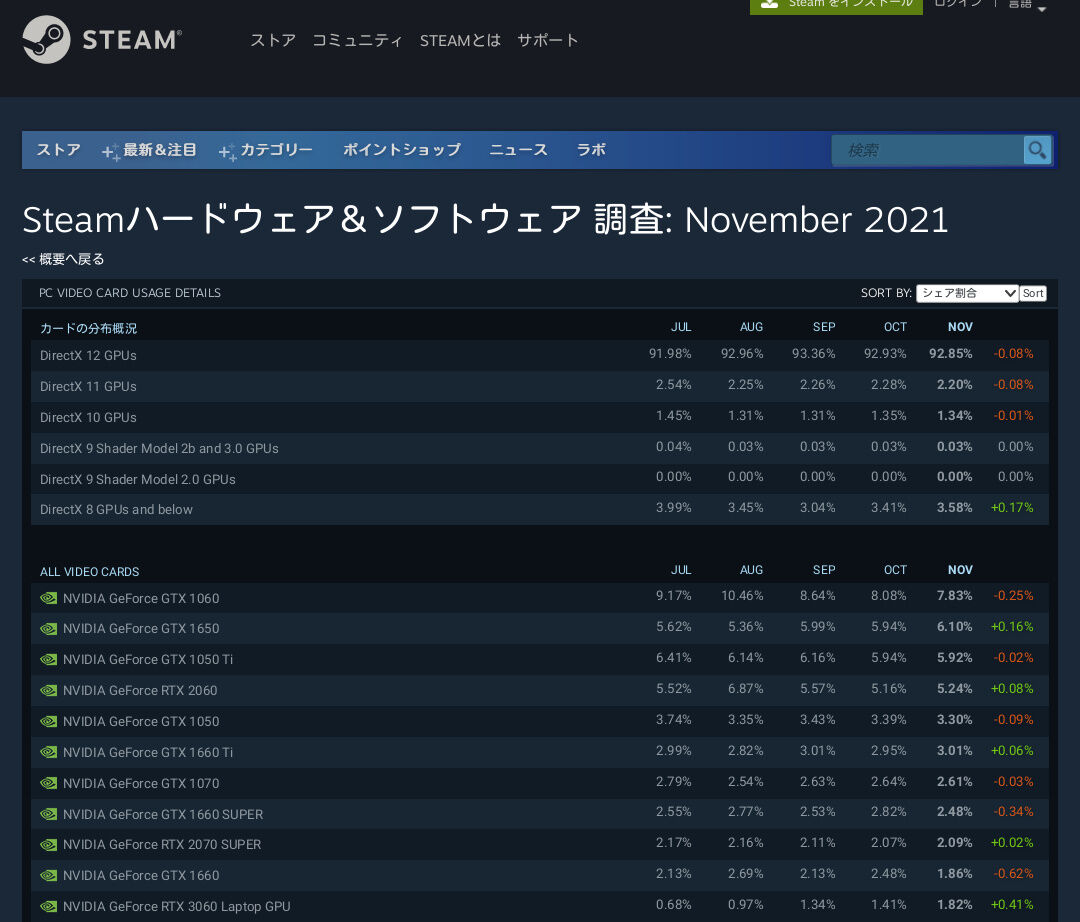
Task: Open the ポイントショップ tab
Action: click(402, 149)
